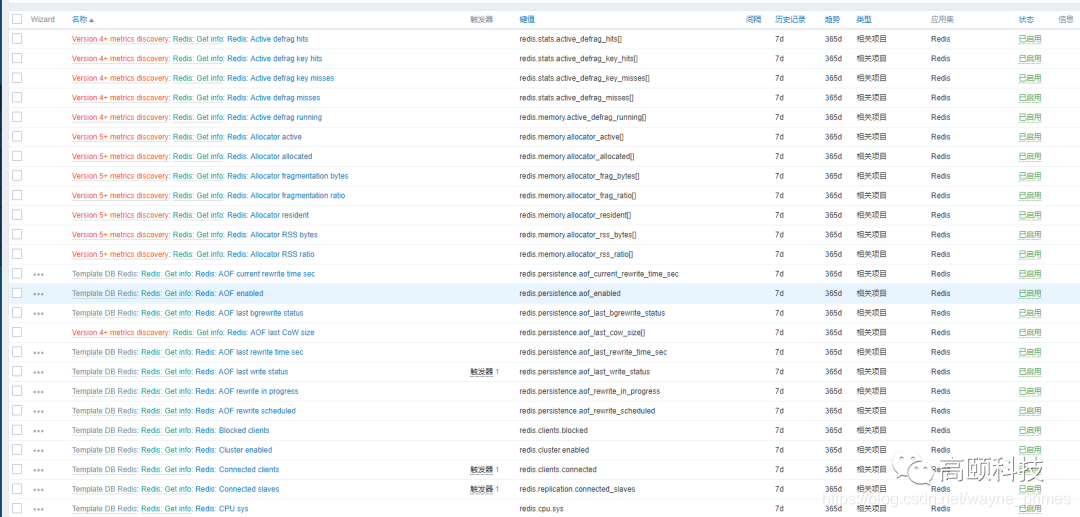Open Redis: Active defrag running item
Screen dimensions: 1080x517
[274, 117]
